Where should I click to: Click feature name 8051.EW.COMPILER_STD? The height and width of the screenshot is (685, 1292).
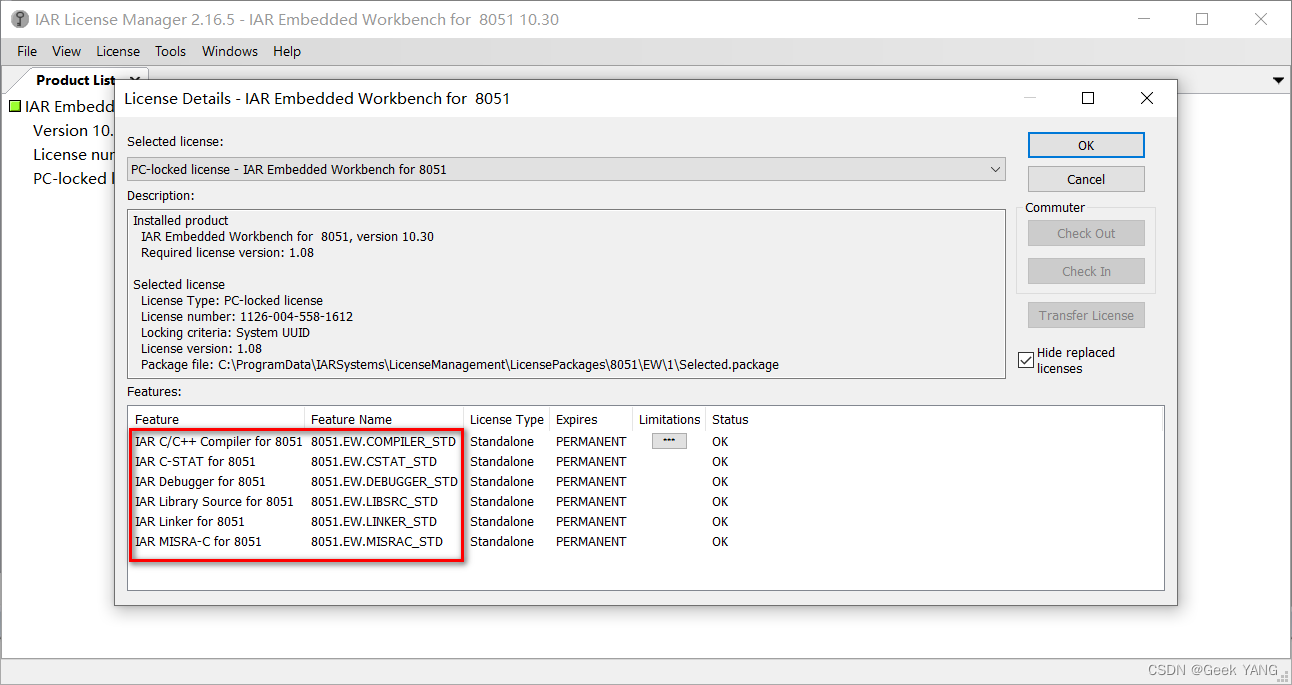(383, 441)
